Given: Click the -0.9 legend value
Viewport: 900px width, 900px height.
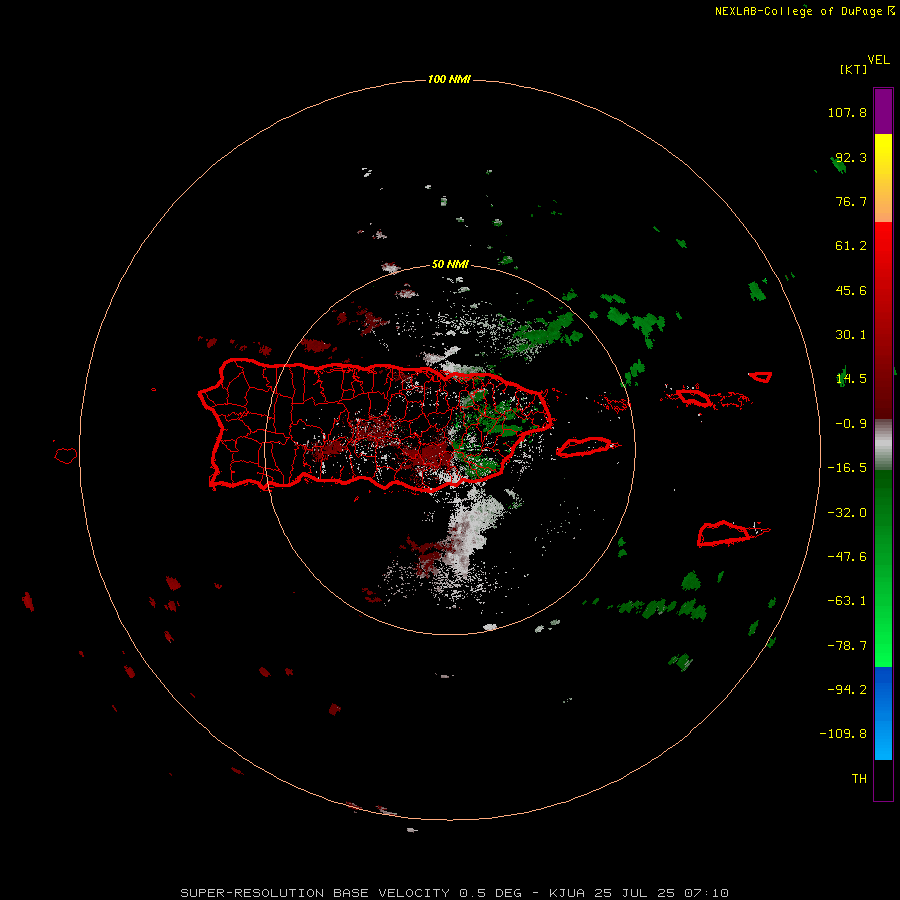Looking at the screenshot, I should [x=851, y=424].
